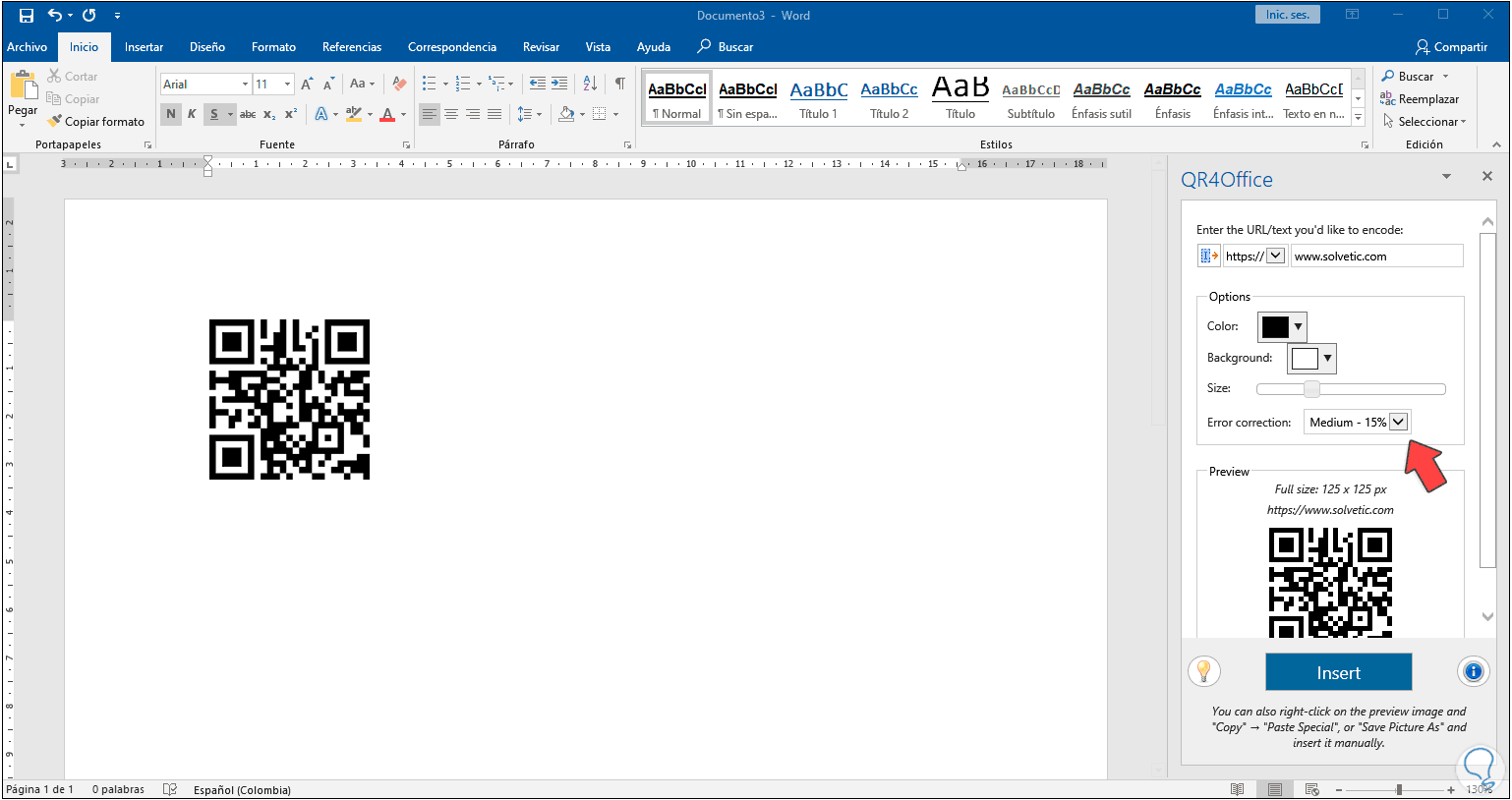Screen dimensions: 1512x800
Task: Switch to the Insertar tab
Action: tap(144, 47)
